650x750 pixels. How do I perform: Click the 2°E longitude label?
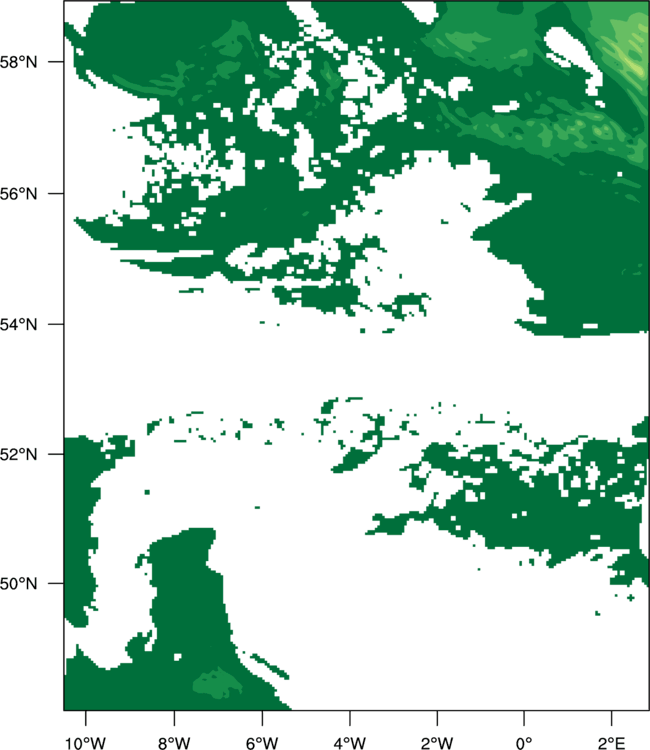click(611, 743)
